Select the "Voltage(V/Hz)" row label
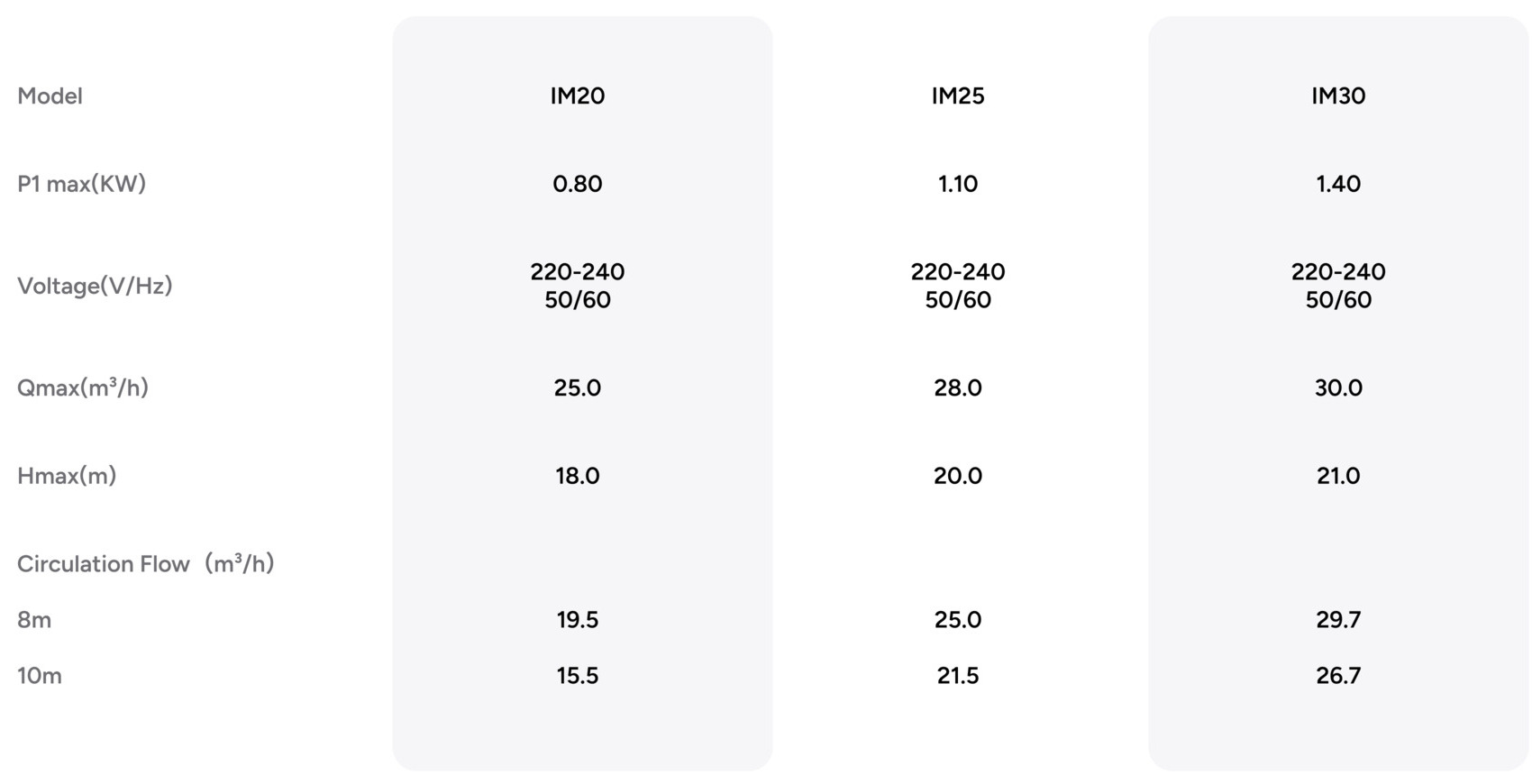Image resolution: width=1532 pixels, height=784 pixels. pyautogui.click(x=95, y=286)
